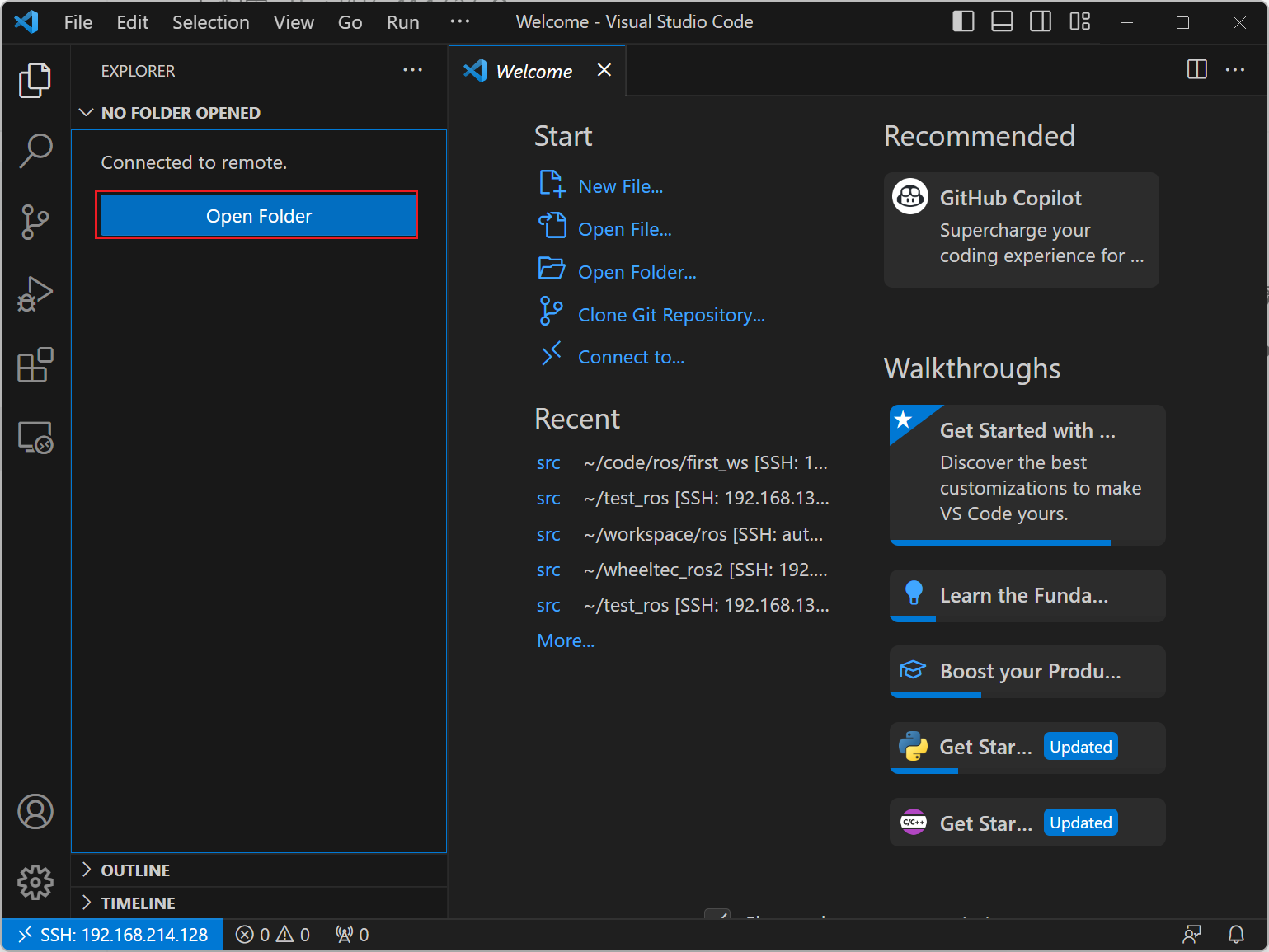Image resolution: width=1269 pixels, height=952 pixels.
Task: Click the notifications bell in status bar
Action: coord(1236,935)
